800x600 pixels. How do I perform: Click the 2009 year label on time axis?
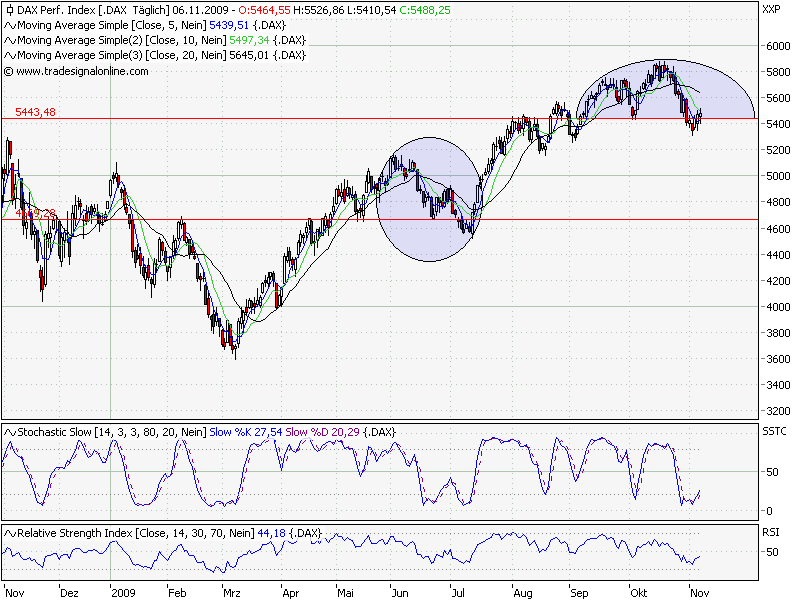click(x=123, y=593)
